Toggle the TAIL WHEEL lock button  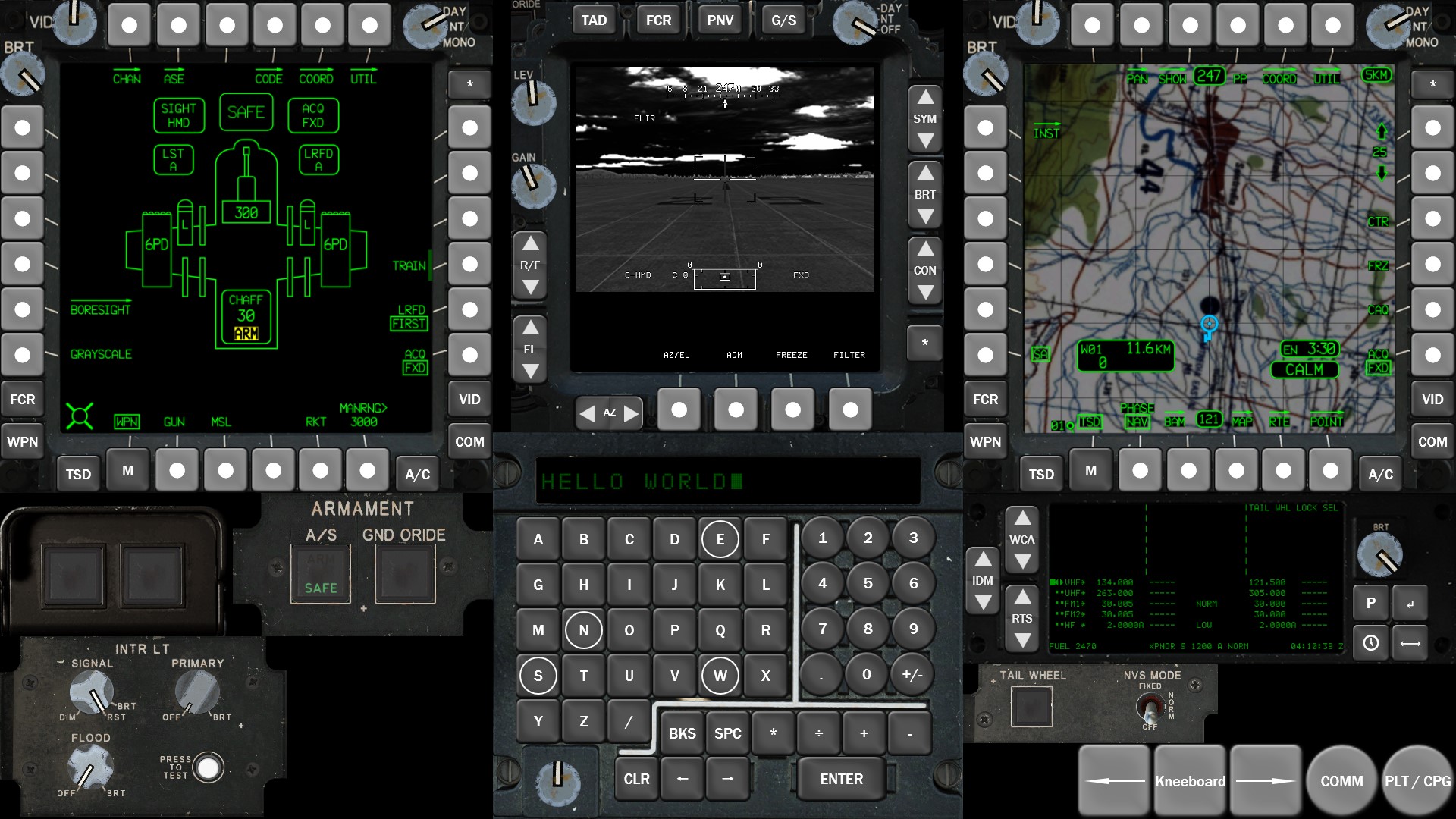point(1031,707)
